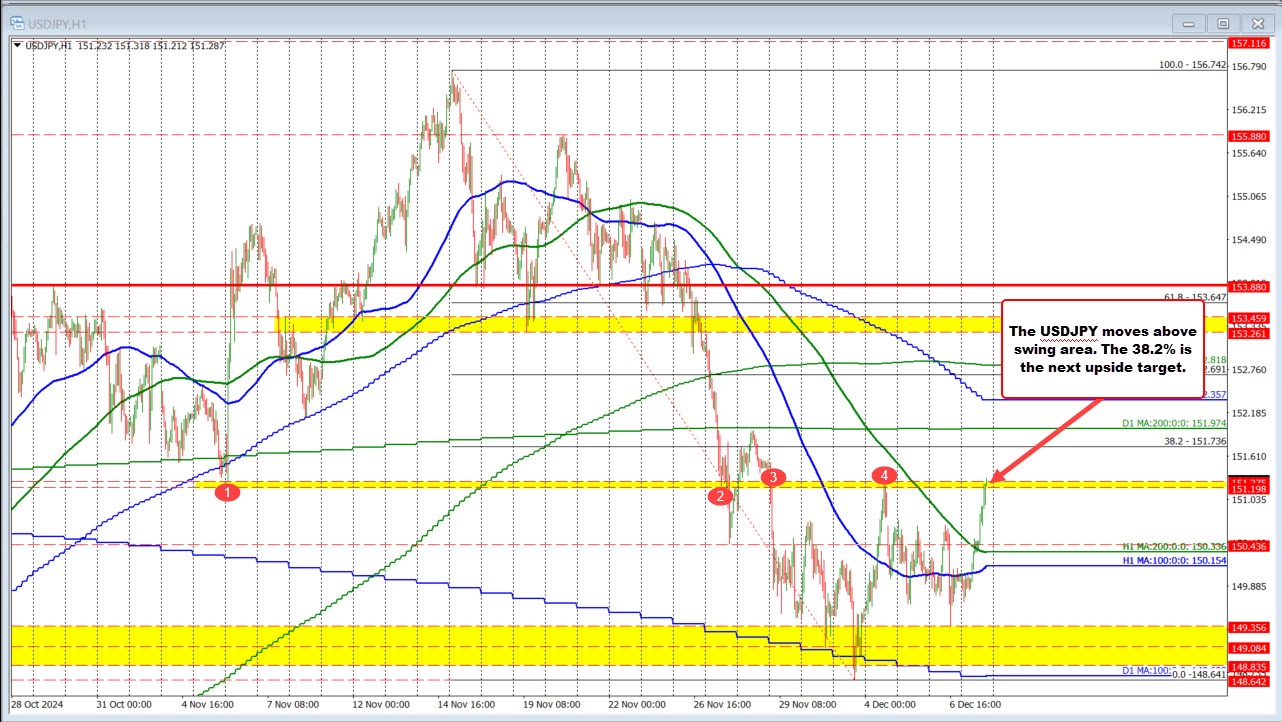This screenshot has height=722, width=1282.
Task: Select the annotation box about the 38.2% target
Action: click(x=1103, y=349)
